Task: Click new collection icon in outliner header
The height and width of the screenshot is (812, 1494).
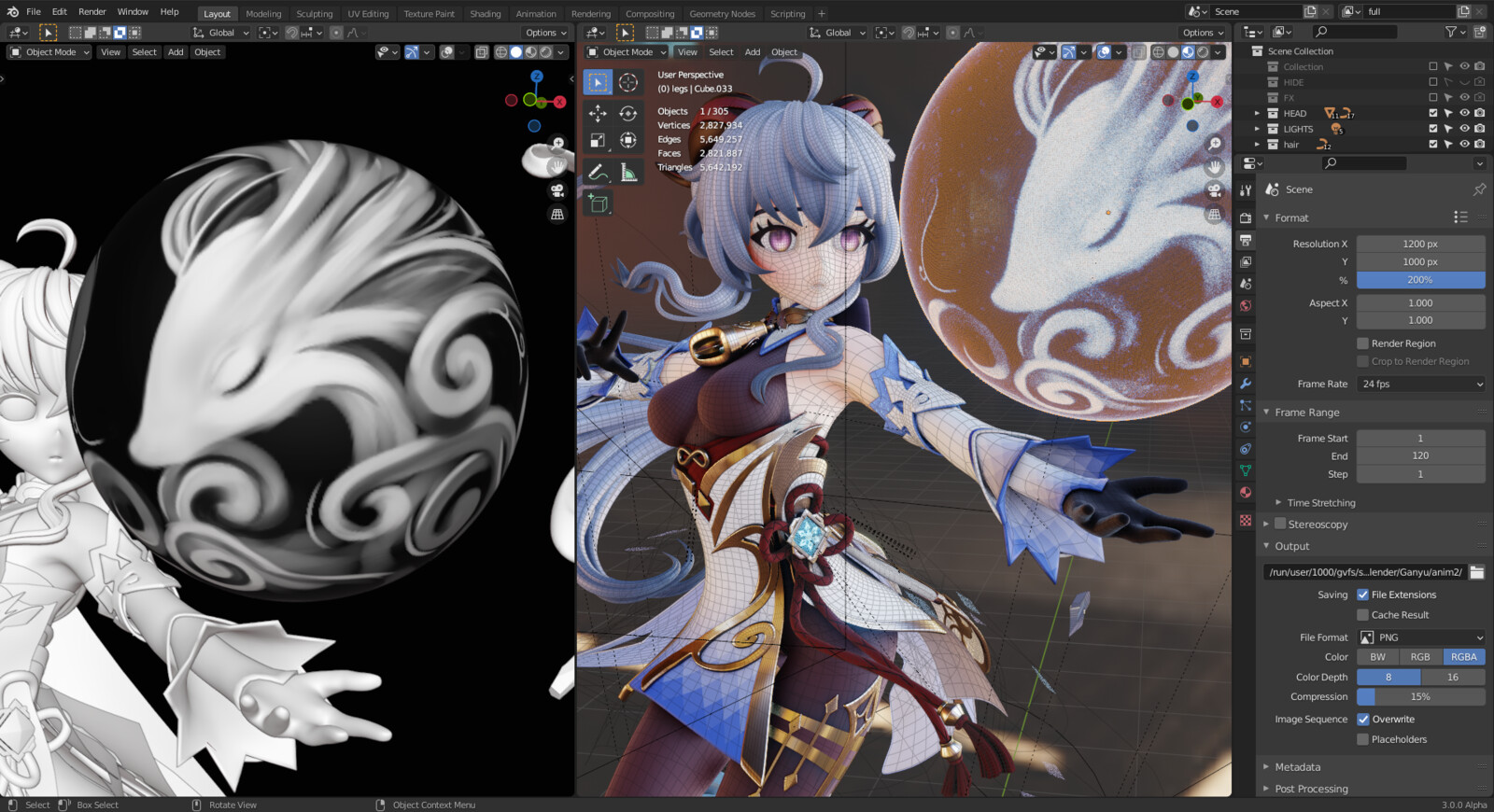Action: (1480, 32)
